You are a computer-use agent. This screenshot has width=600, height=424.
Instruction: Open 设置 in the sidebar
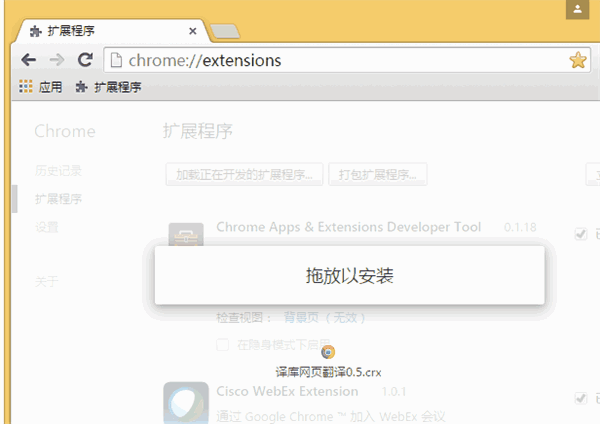click(x=47, y=227)
